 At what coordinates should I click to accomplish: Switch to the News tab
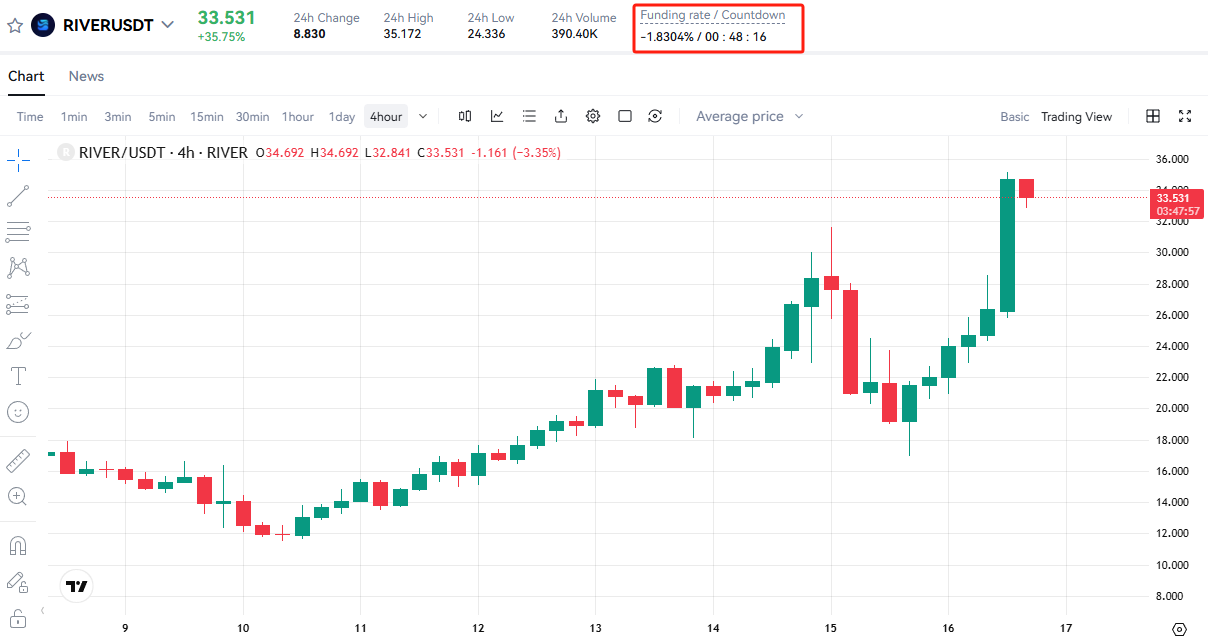pos(86,76)
